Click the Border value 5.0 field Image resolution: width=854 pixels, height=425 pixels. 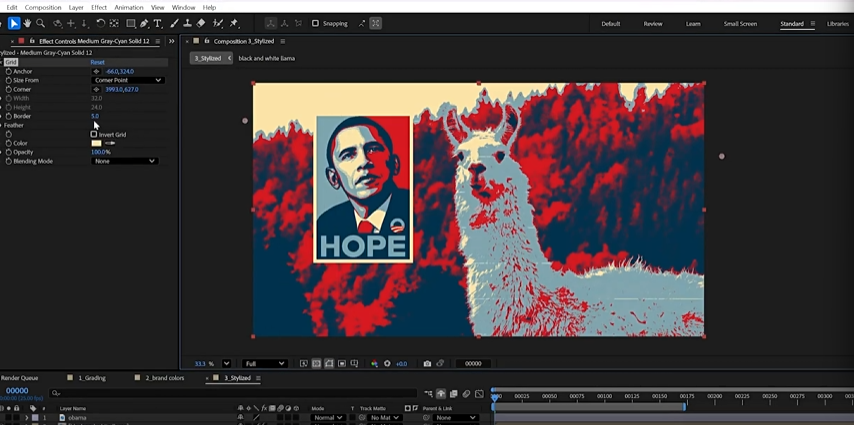click(95, 116)
